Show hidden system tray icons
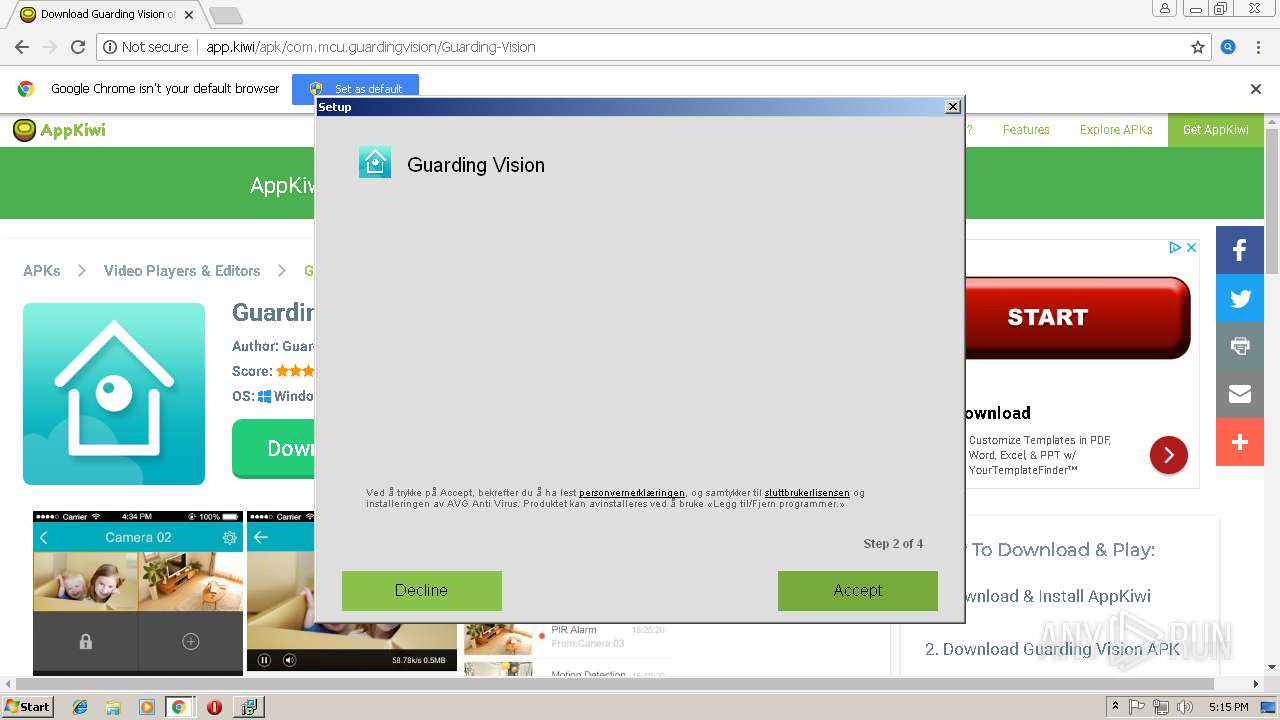 (x=1116, y=707)
